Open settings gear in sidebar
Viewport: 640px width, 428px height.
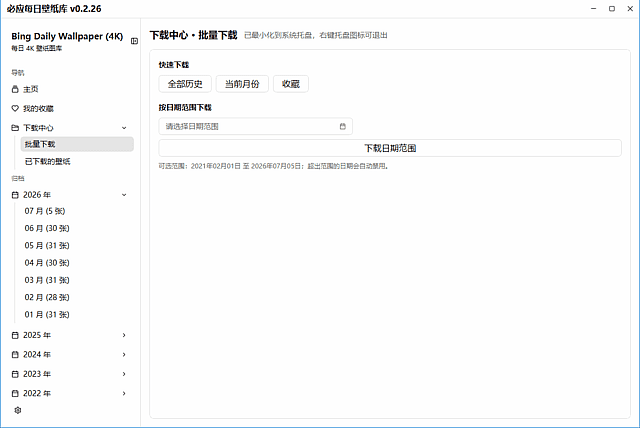tap(18, 410)
